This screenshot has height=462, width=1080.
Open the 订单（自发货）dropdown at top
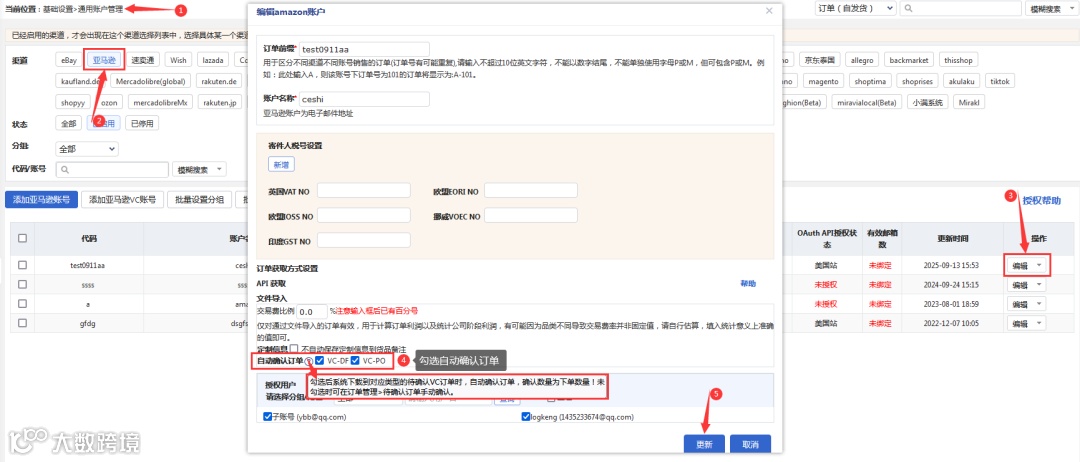click(x=855, y=8)
